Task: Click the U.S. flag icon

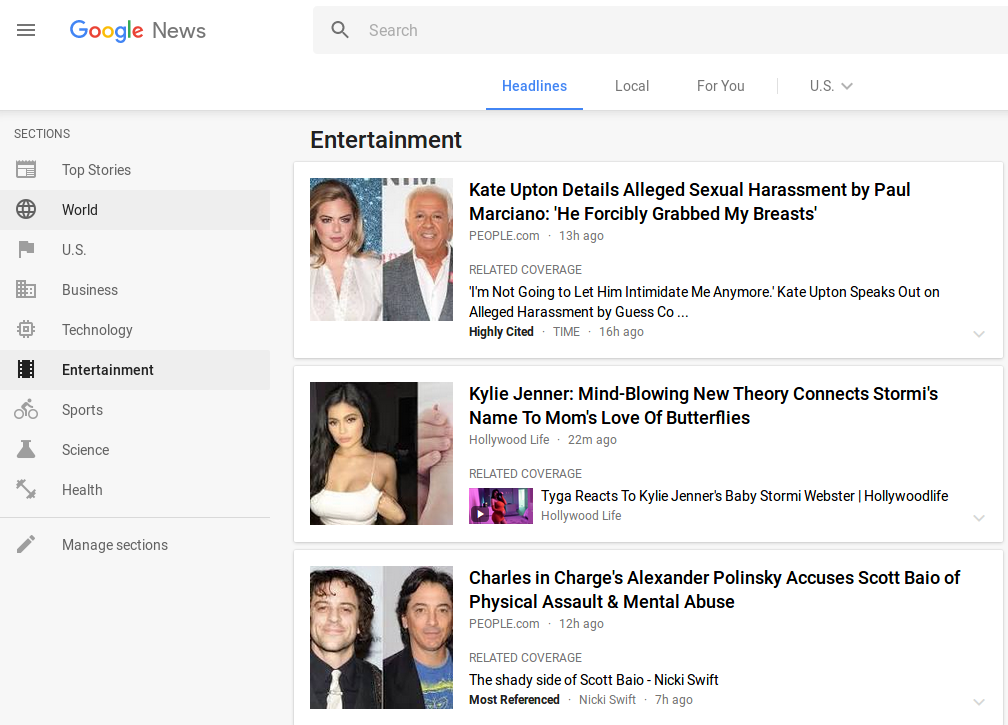Action: [x=26, y=249]
